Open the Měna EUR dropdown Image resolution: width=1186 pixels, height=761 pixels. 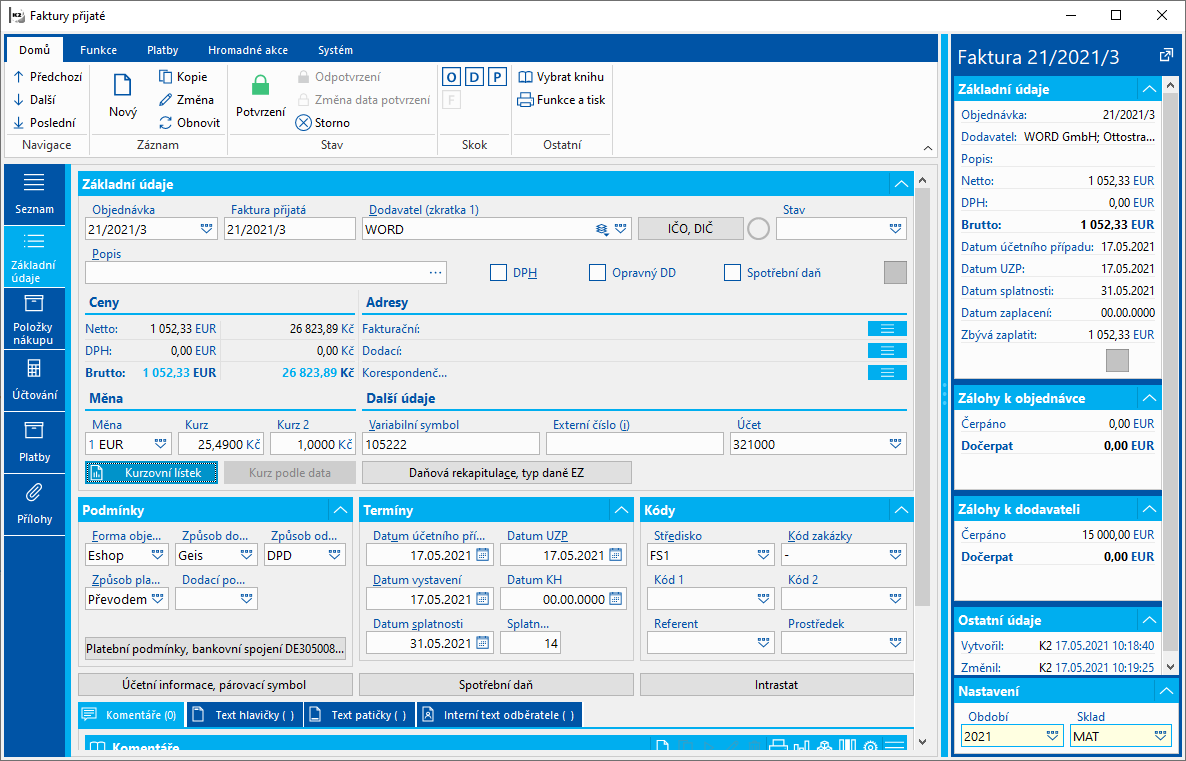[x=160, y=444]
